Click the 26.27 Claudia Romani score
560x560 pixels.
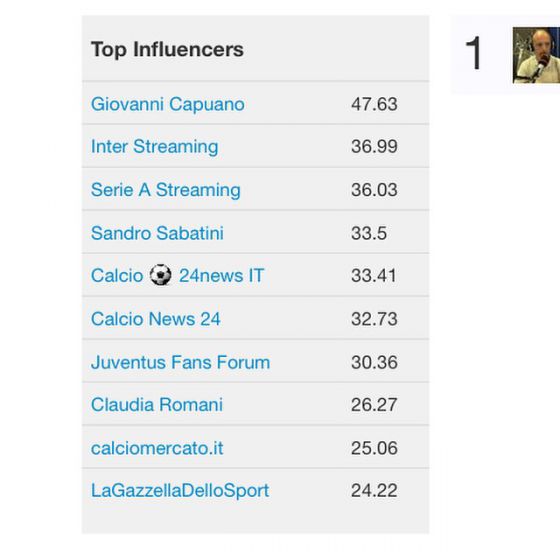click(x=374, y=405)
